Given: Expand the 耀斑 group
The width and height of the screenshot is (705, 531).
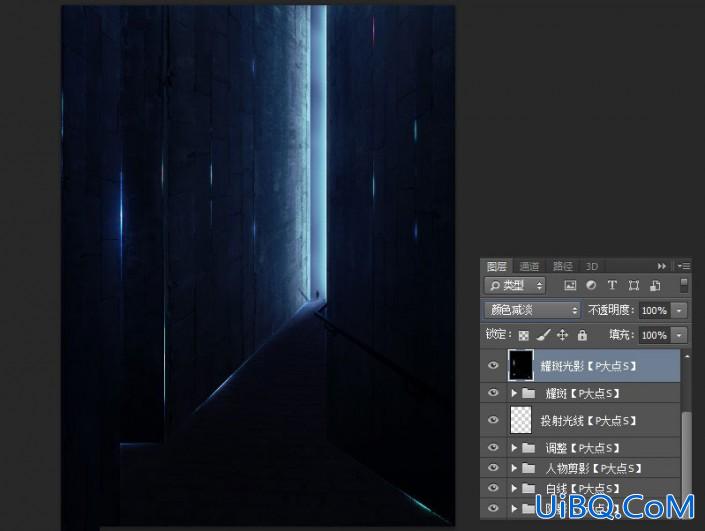Looking at the screenshot, I should (x=514, y=393).
